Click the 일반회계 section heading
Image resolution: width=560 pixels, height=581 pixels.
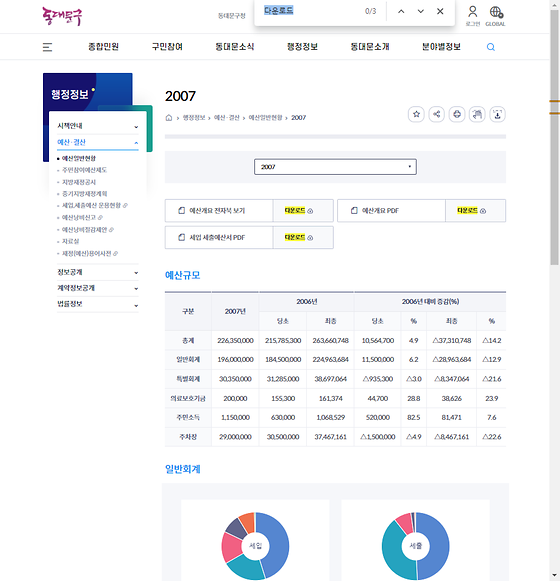[x=183, y=469]
